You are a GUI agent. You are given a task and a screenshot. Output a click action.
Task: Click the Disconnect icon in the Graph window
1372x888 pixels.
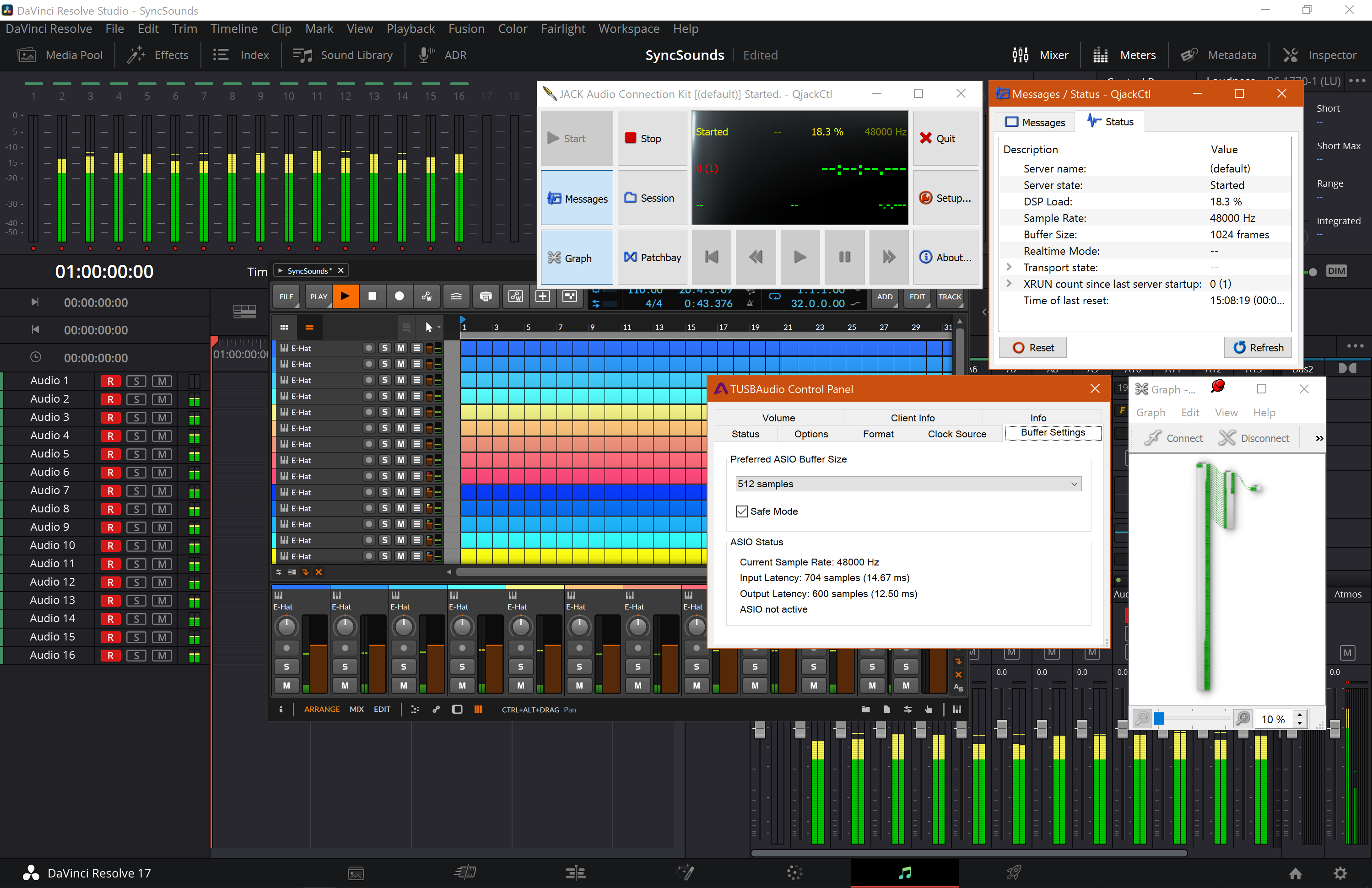coord(1254,438)
